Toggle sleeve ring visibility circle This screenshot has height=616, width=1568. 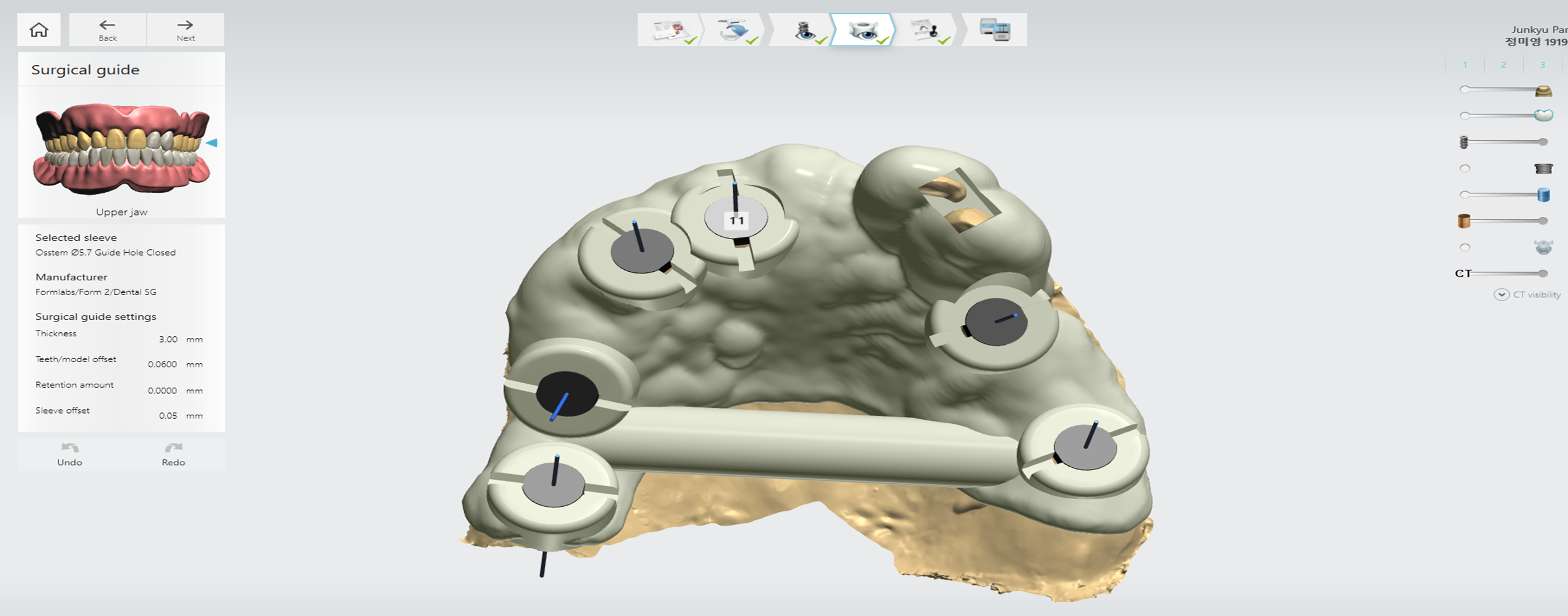[1465, 169]
